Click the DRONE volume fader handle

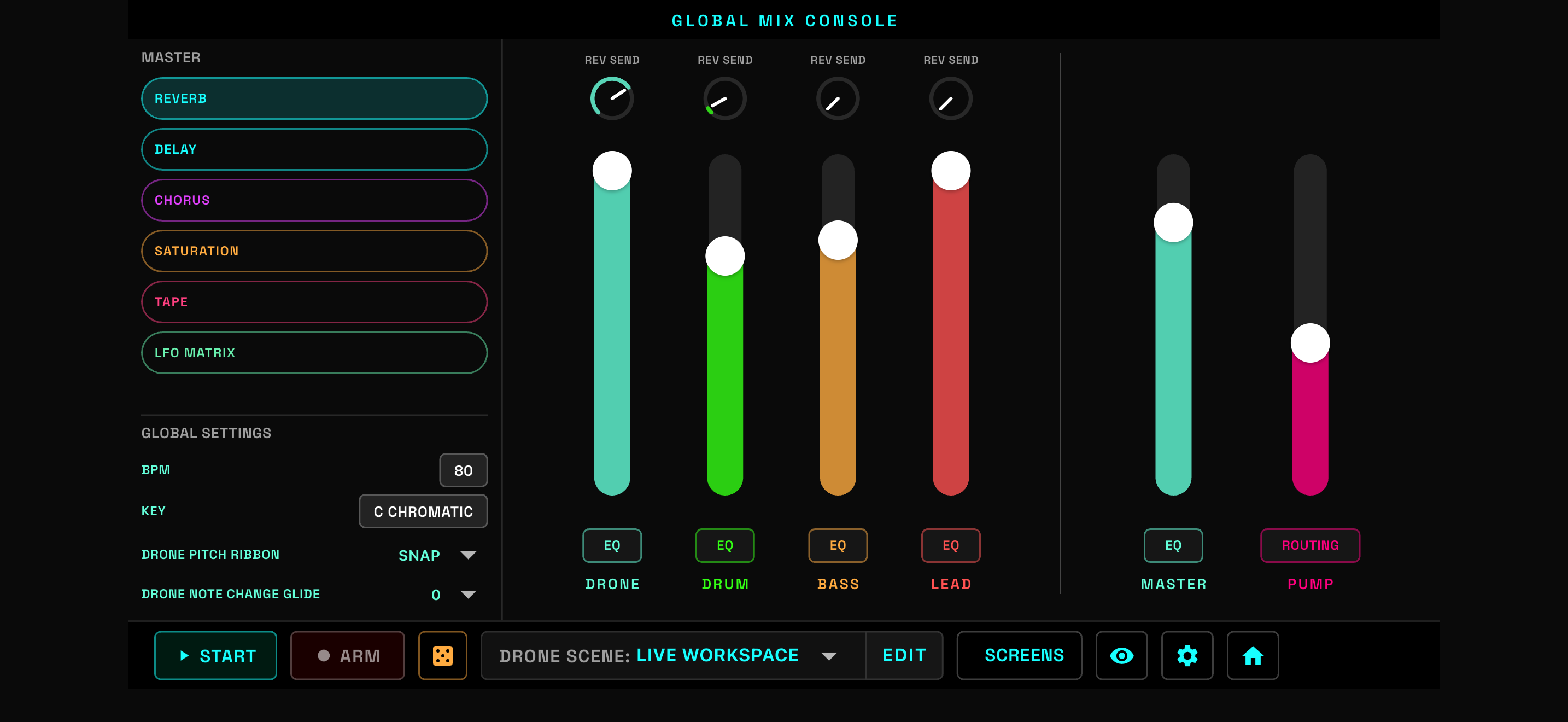tap(612, 171)
